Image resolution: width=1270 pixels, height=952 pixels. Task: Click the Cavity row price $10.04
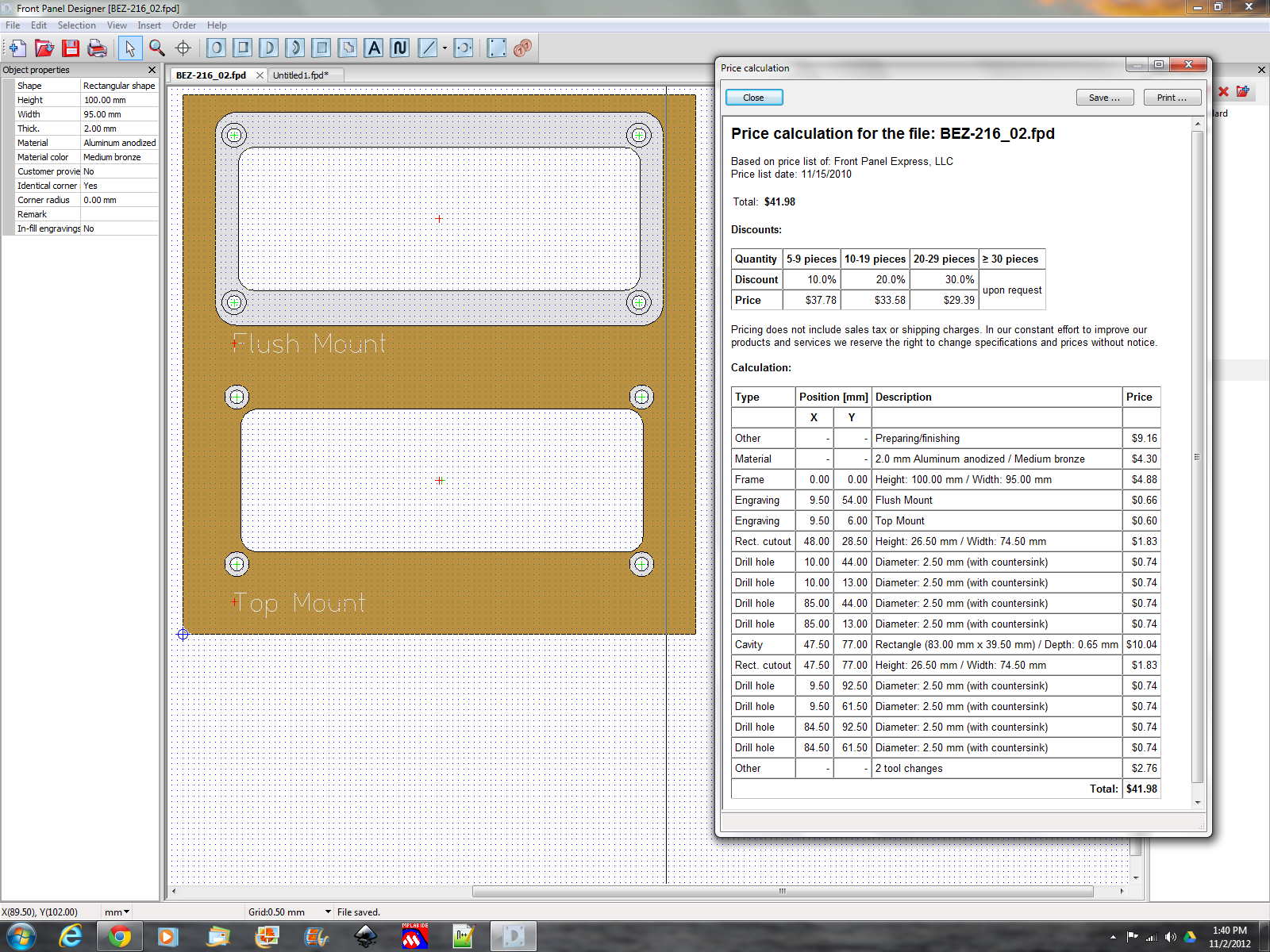pyautogui.click(x=1141, y=644)
